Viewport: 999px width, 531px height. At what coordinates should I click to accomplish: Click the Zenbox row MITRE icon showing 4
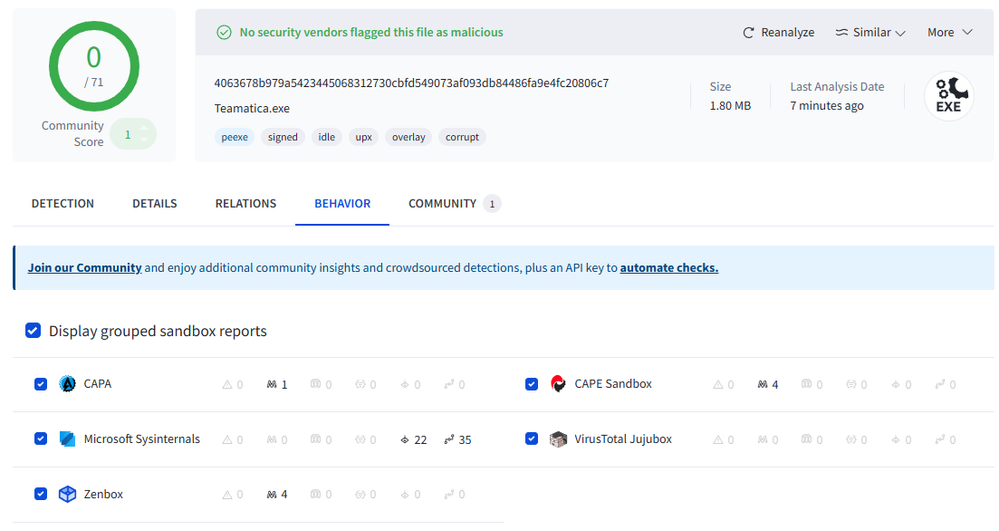271,494
